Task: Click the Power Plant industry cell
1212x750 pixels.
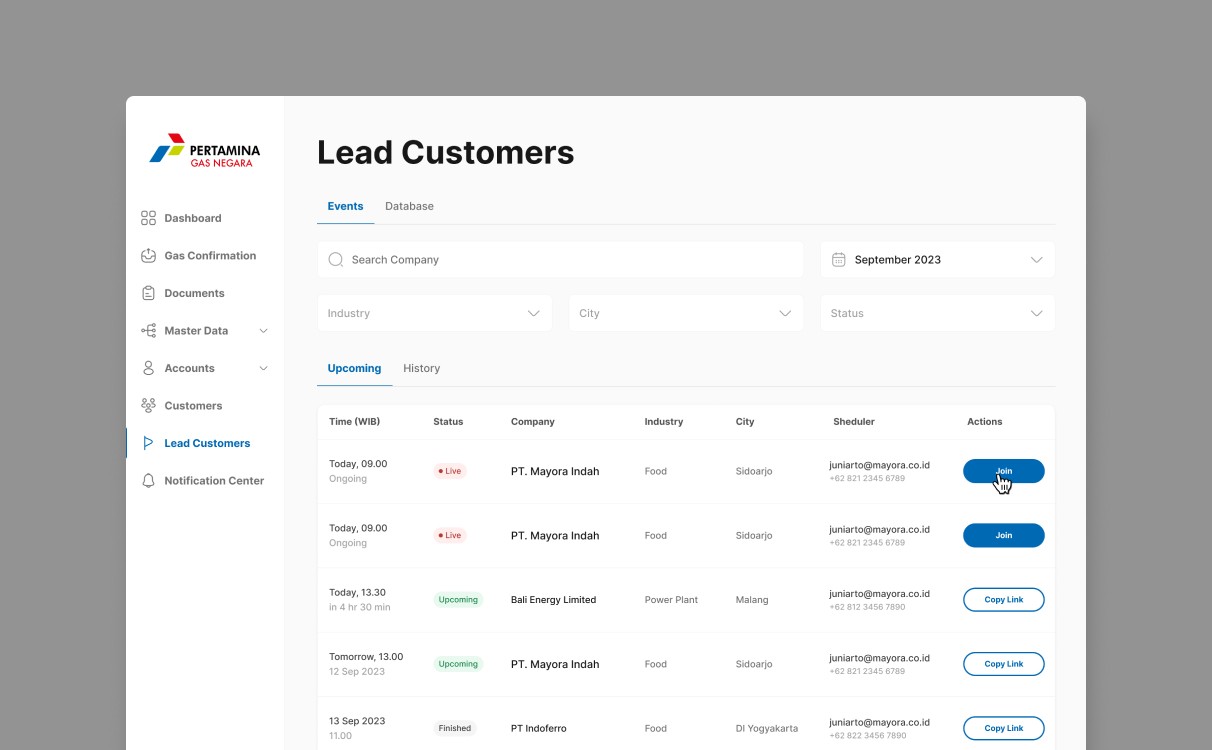Action: (x=671, y=600)
